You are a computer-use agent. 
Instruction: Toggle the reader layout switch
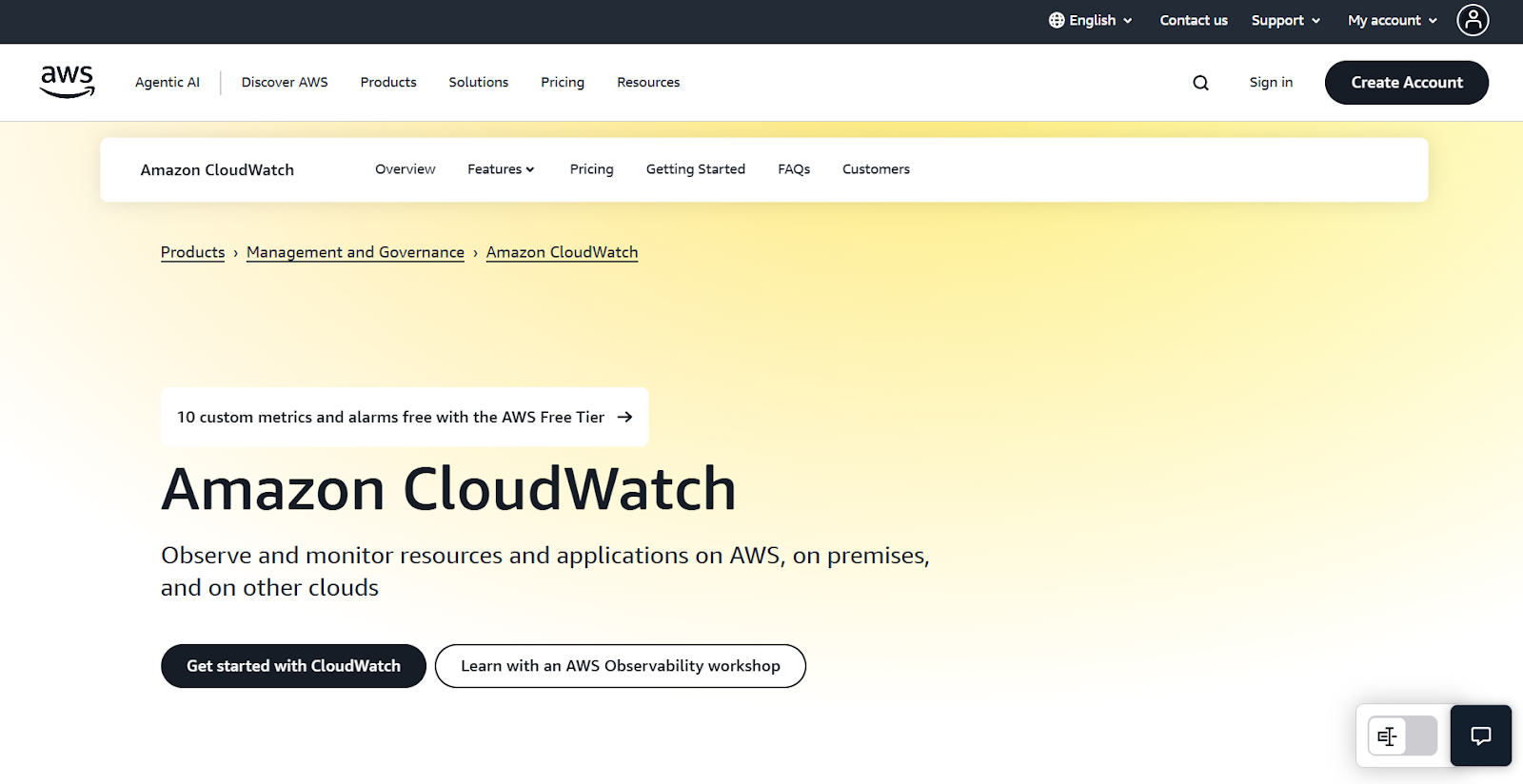[x=1402, y=735]
